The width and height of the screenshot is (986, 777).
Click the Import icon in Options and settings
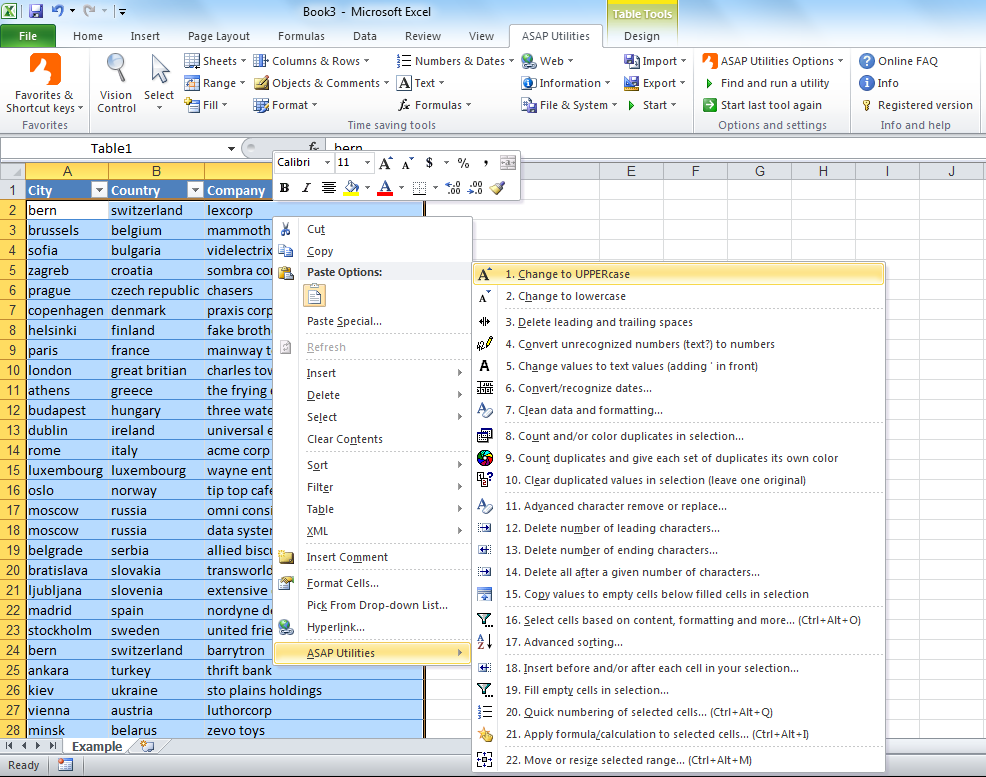point(633,60)
